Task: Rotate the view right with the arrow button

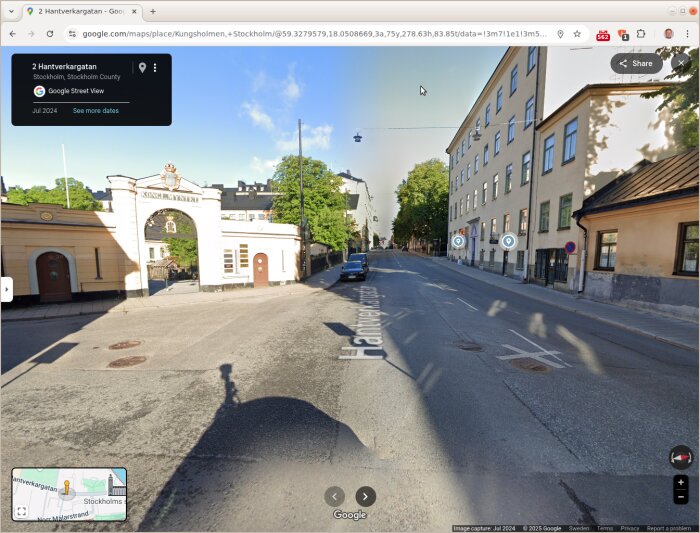Action: pyautogui.click(x=366, y=496)
